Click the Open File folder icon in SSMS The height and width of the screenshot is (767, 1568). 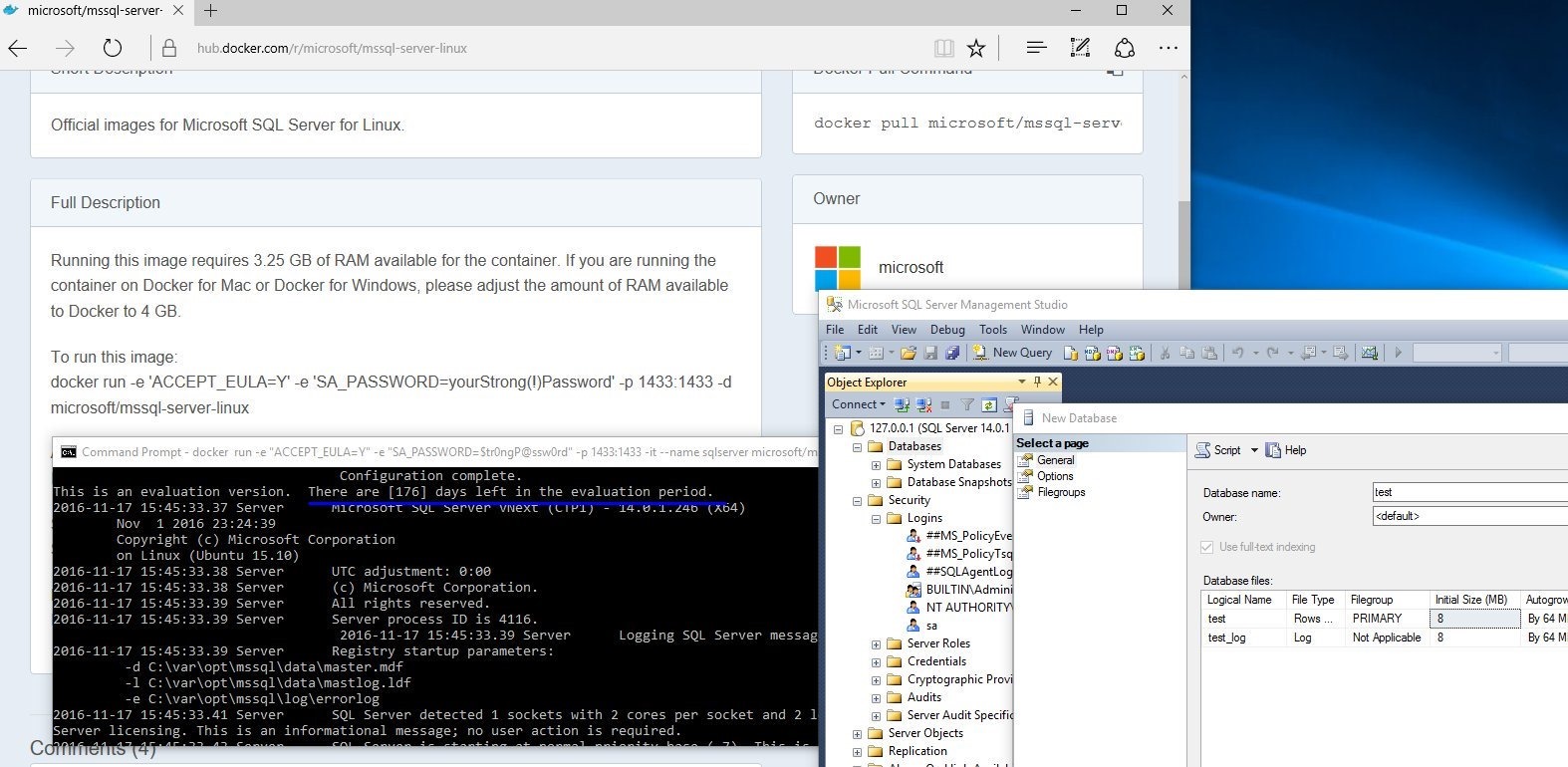coord(908,353)
